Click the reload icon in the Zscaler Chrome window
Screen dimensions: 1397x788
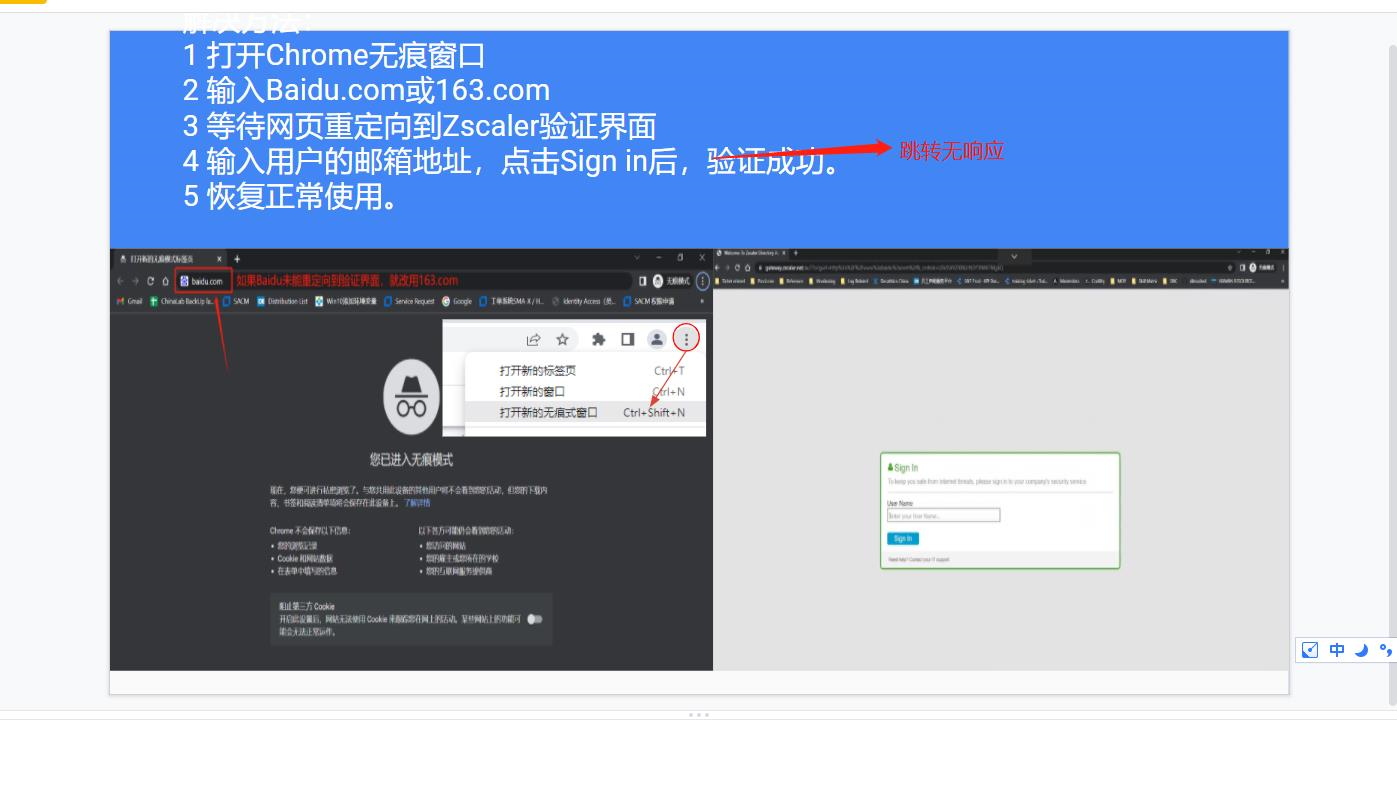point(738,268)
